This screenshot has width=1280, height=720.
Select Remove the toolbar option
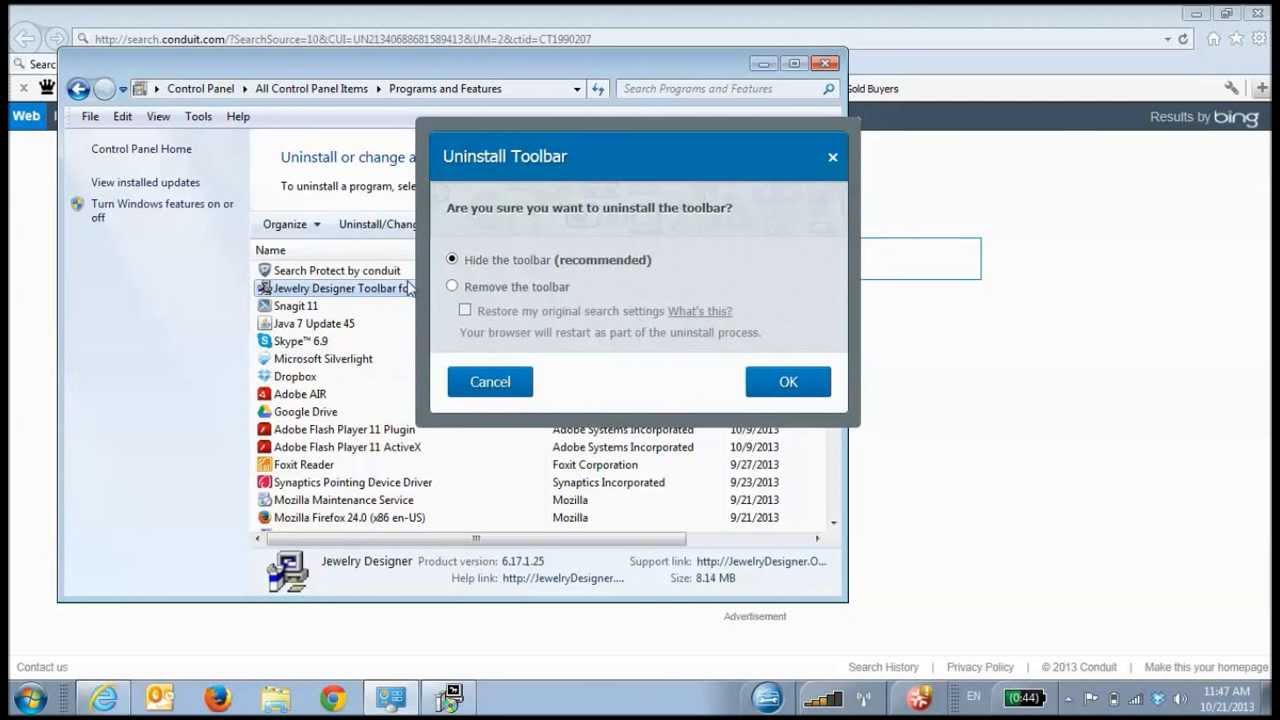point(452,287)
